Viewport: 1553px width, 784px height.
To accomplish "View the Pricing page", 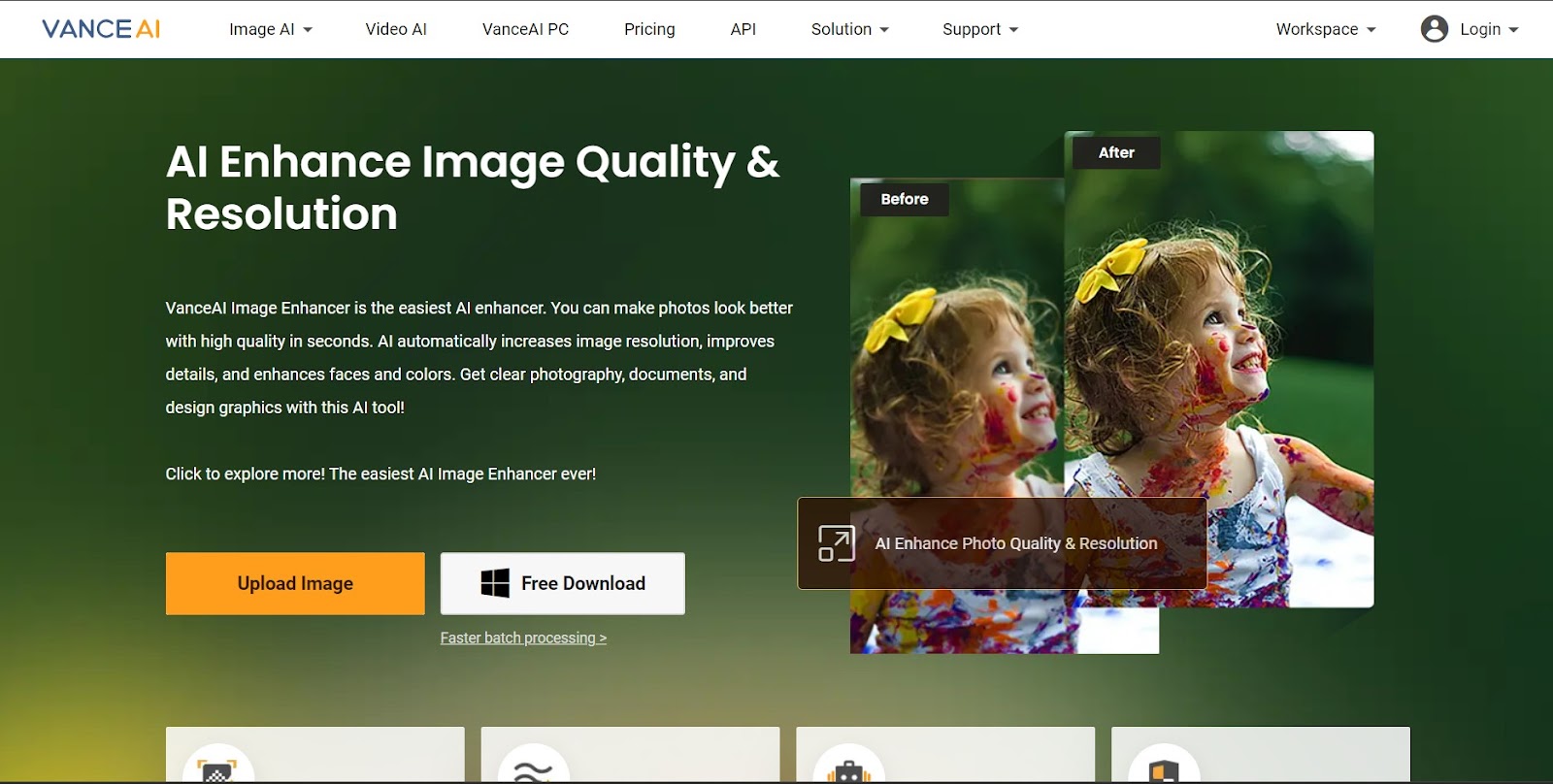I will (x=649, y=29).
